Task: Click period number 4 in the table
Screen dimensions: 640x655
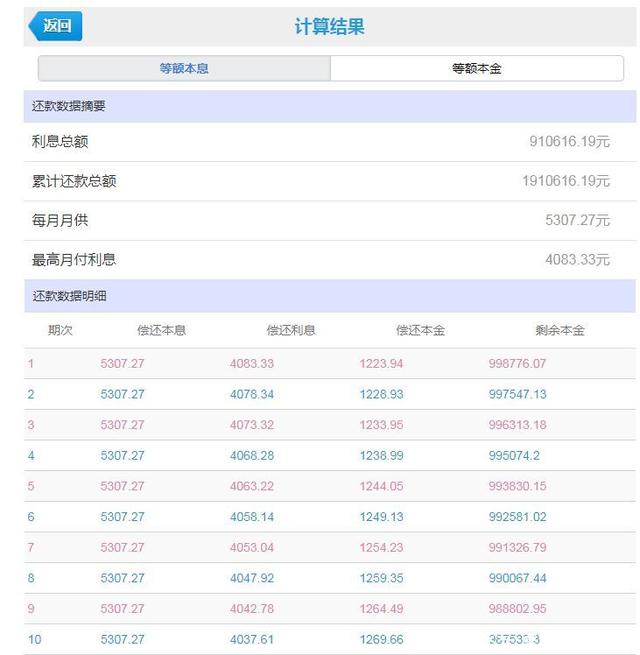Action: pos(31,455)
